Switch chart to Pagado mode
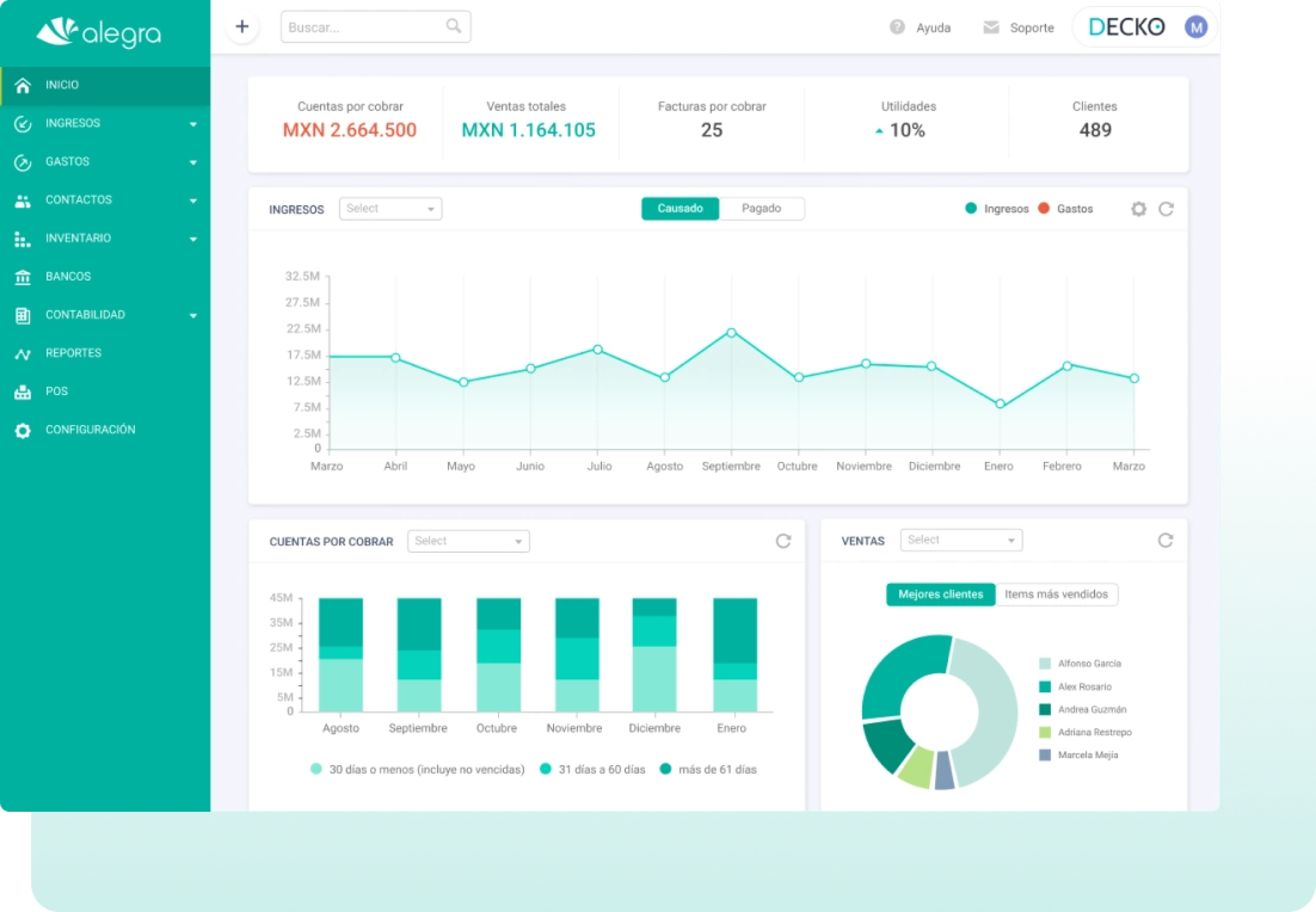1316x912 pixels. point(761,208)
